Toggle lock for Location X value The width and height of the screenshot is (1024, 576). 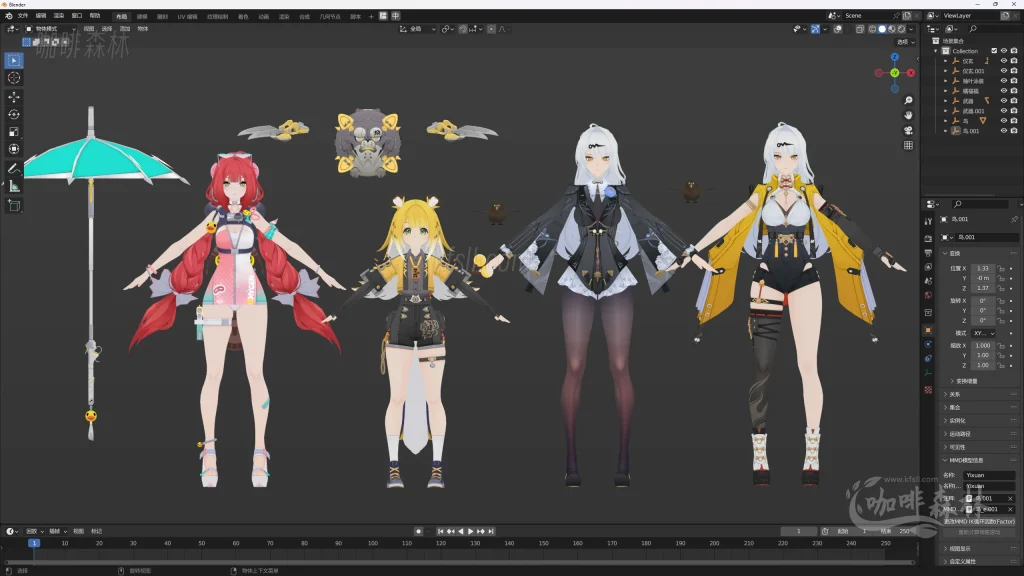(1001, 268)
